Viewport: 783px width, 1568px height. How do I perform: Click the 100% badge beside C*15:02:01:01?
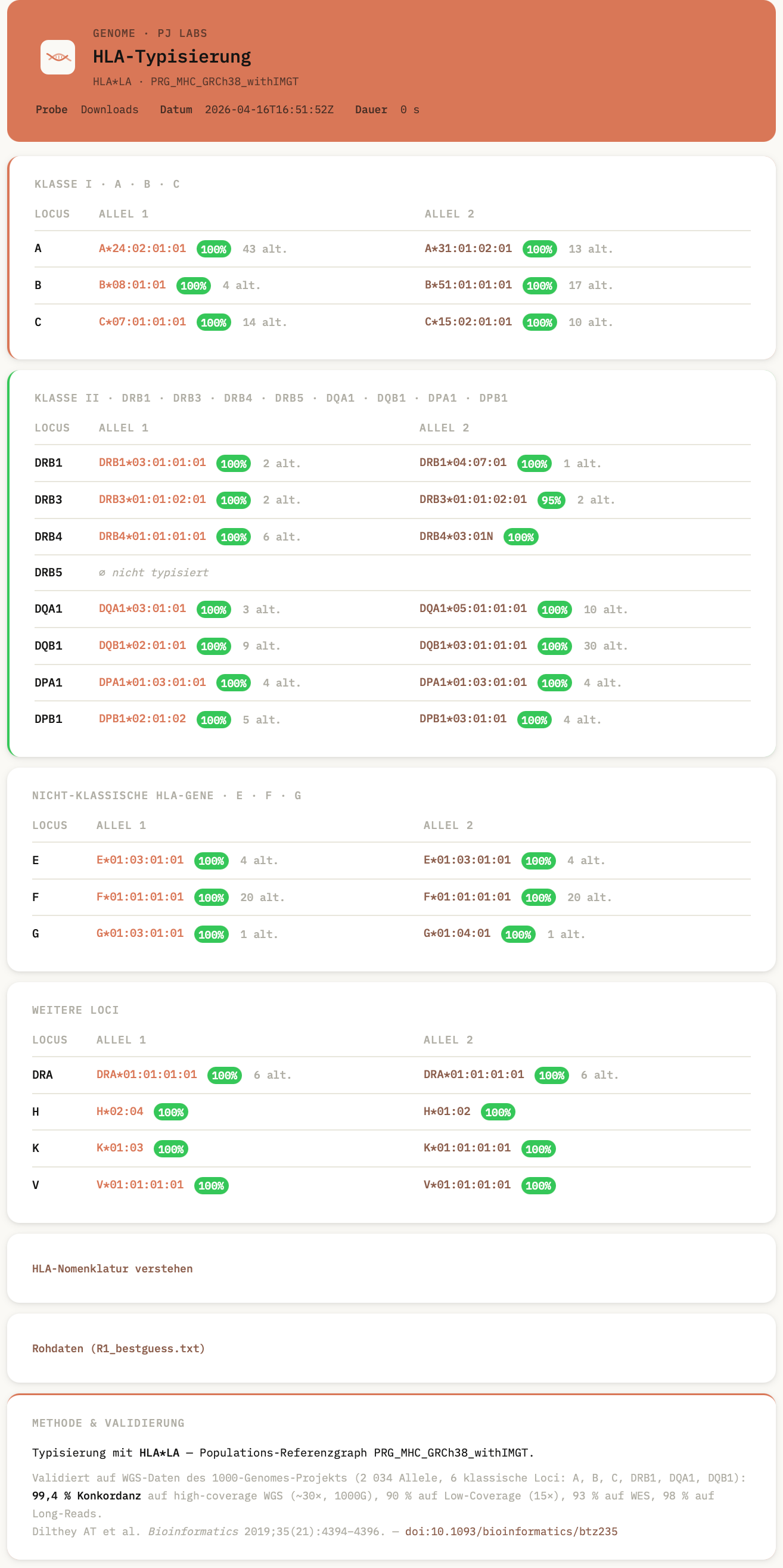539,322
